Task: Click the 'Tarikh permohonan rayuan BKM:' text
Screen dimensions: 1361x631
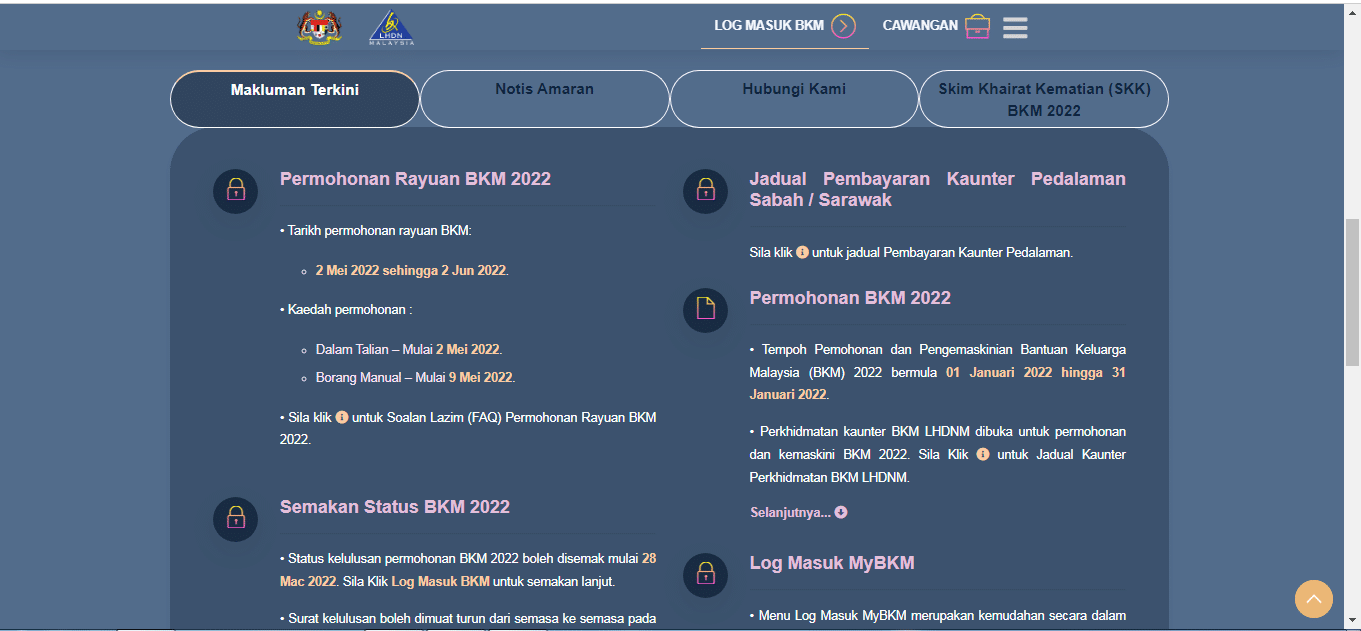Action: [x=375, y=230]
